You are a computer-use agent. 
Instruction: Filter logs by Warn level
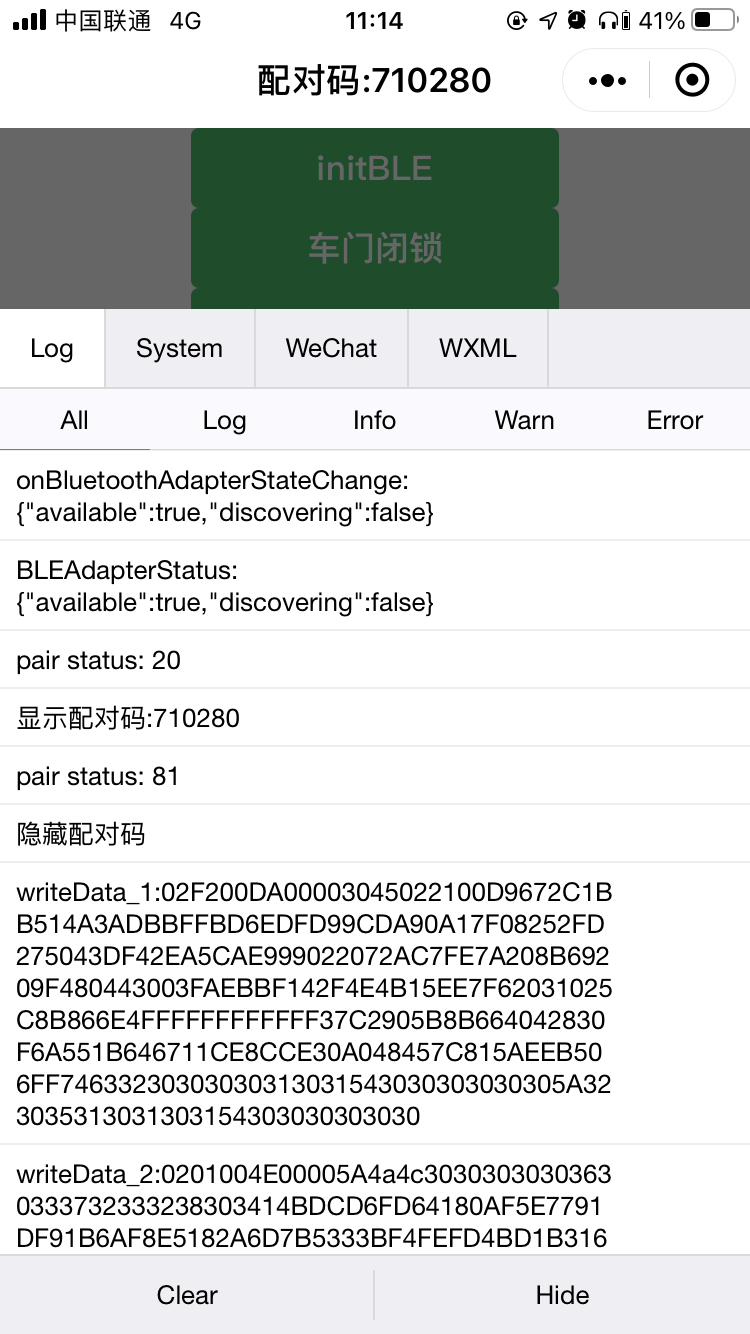pos(524,420)
